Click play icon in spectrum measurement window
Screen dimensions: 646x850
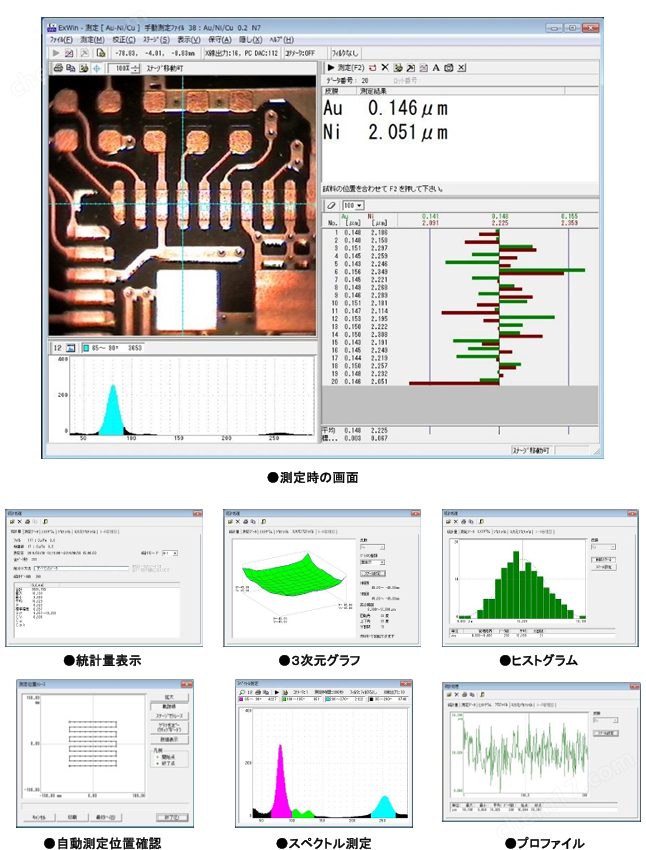pyautogui.click(x=277, y=692)
